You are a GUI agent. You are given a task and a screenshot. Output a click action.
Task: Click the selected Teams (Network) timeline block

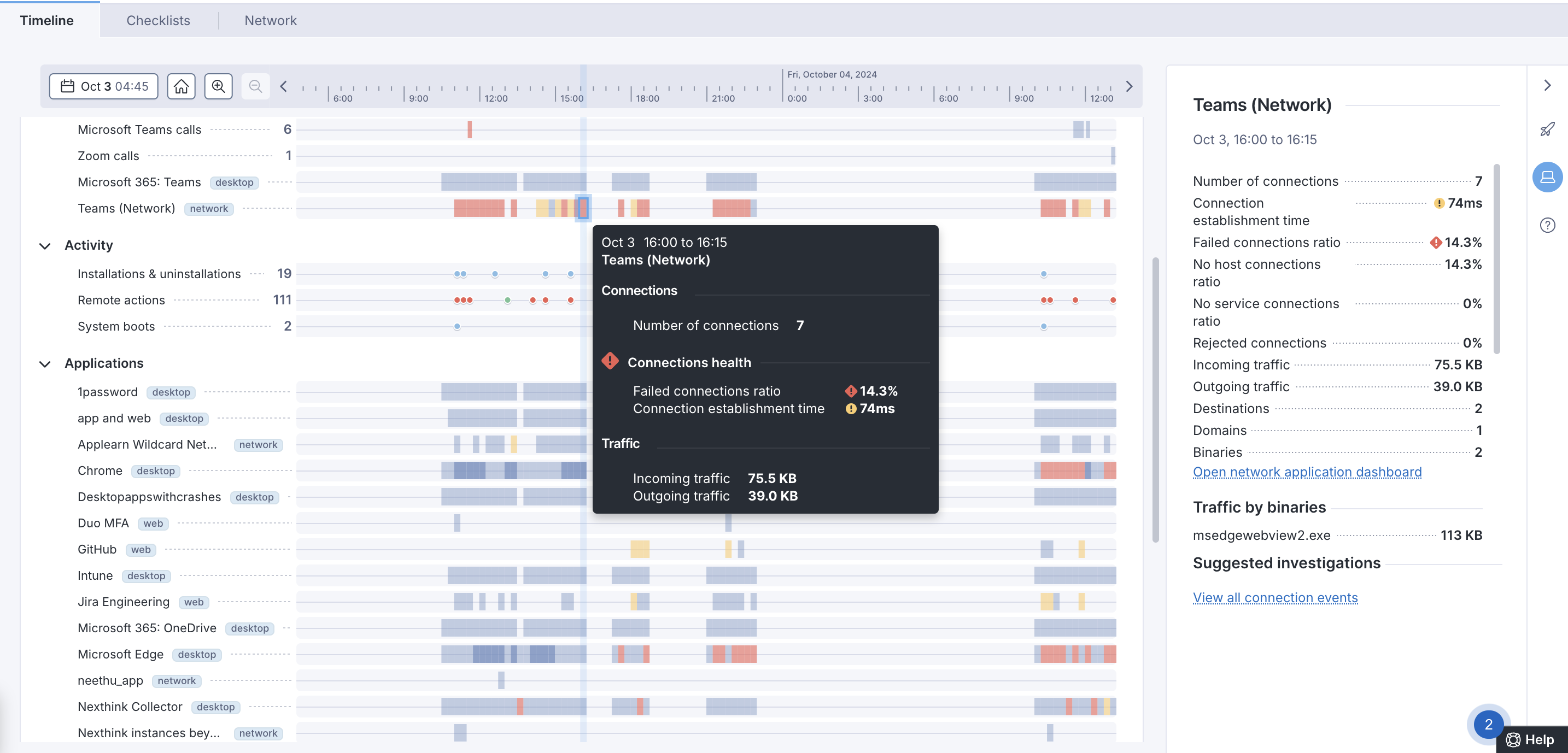click(582, 209)
